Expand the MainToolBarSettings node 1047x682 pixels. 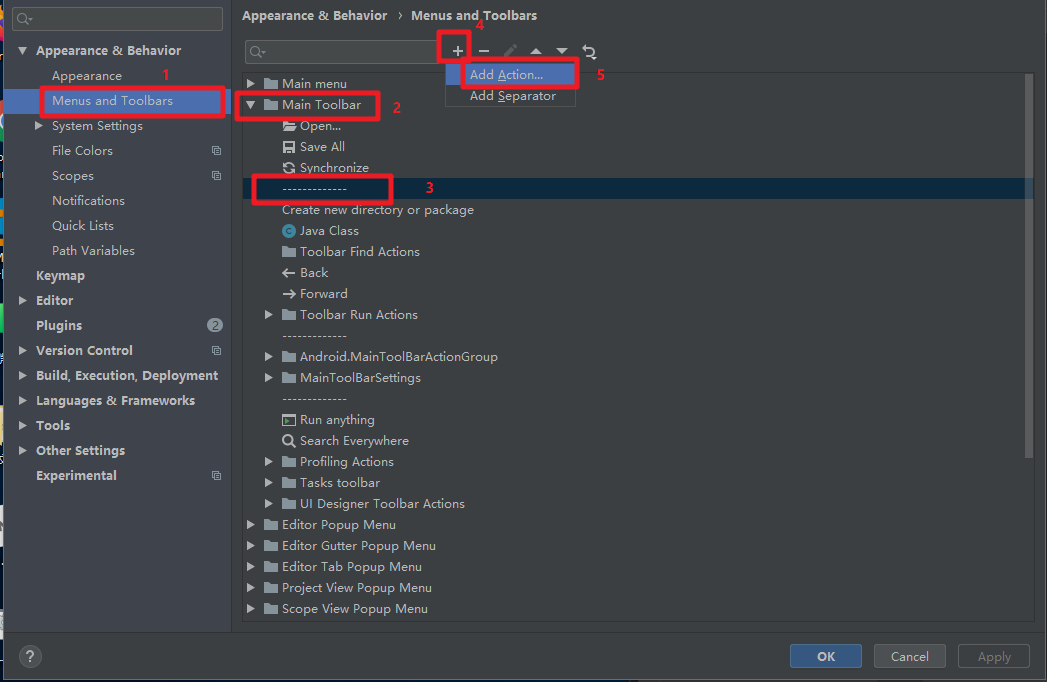pos(268,378)
